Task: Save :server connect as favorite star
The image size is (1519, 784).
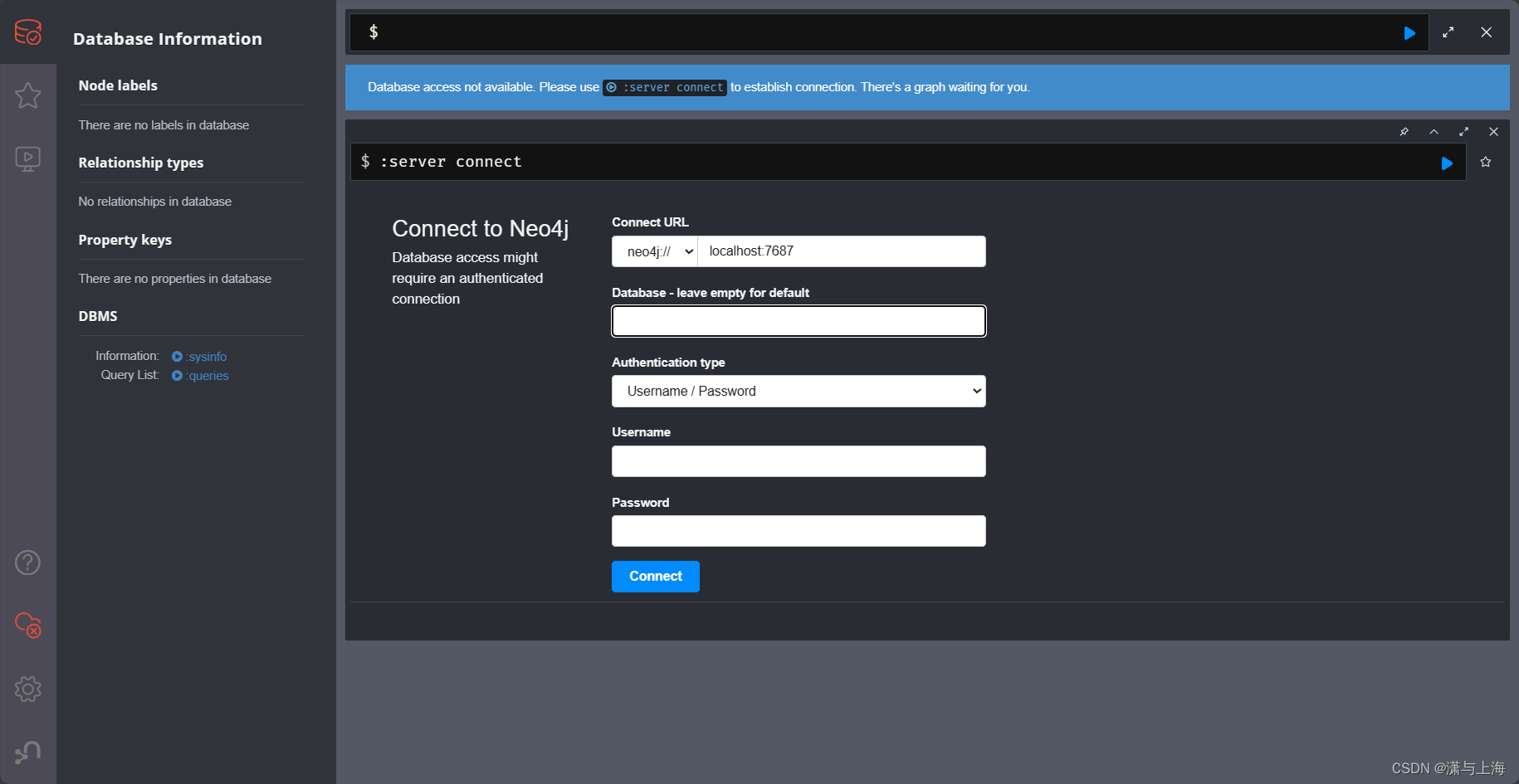Action: [x=1486, y=163]
